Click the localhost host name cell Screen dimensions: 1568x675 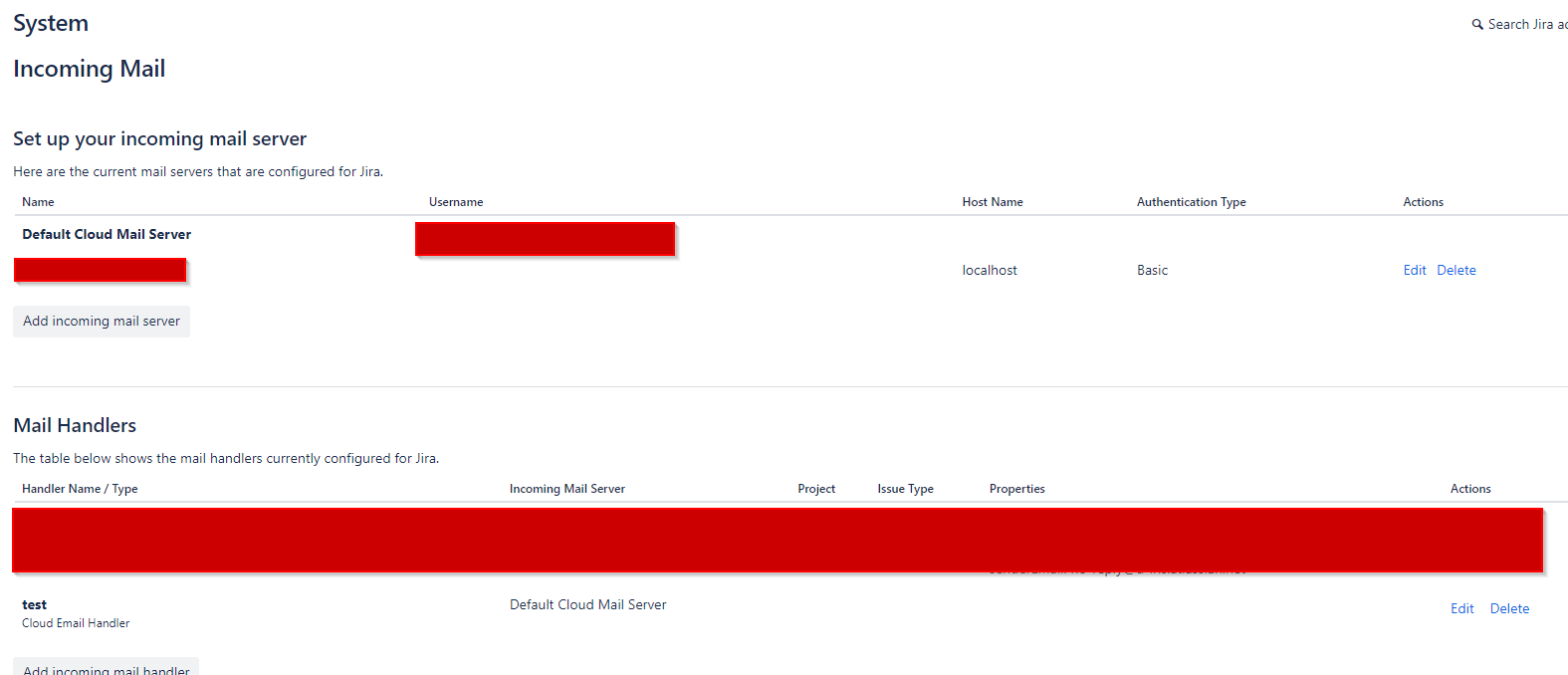pos(990,270)
